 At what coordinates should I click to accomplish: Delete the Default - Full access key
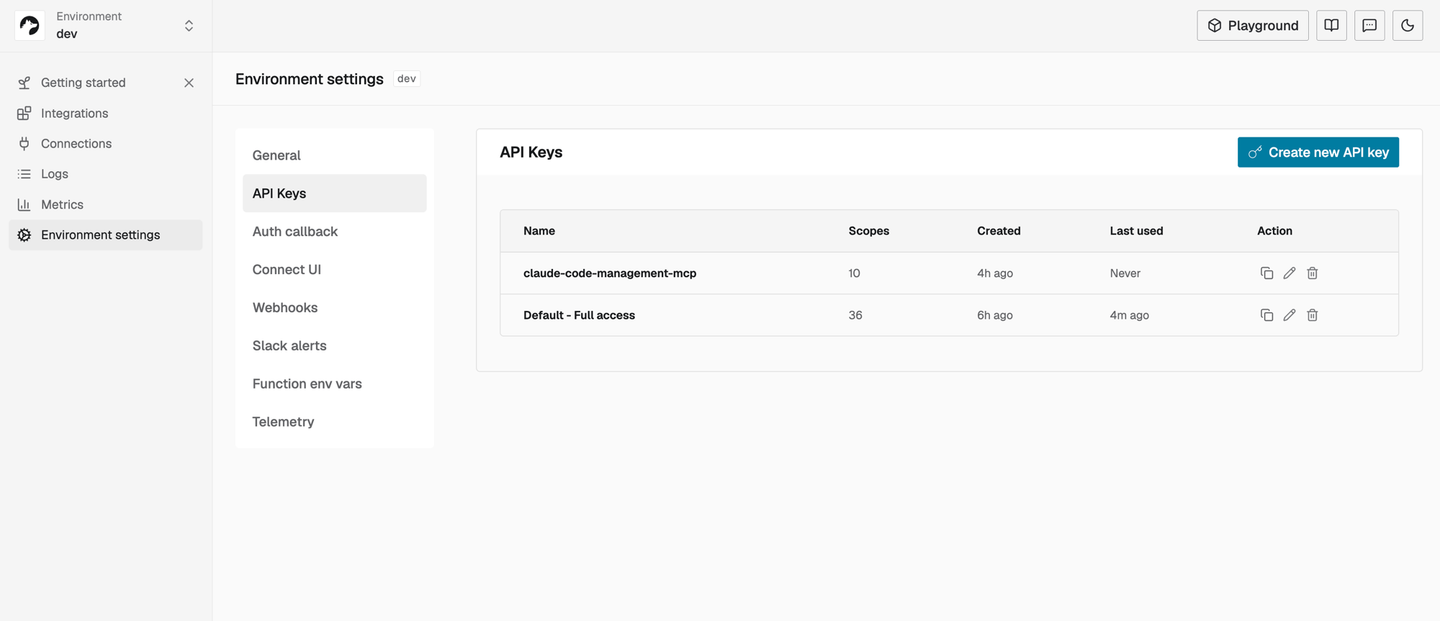[x=1313, y=315]
